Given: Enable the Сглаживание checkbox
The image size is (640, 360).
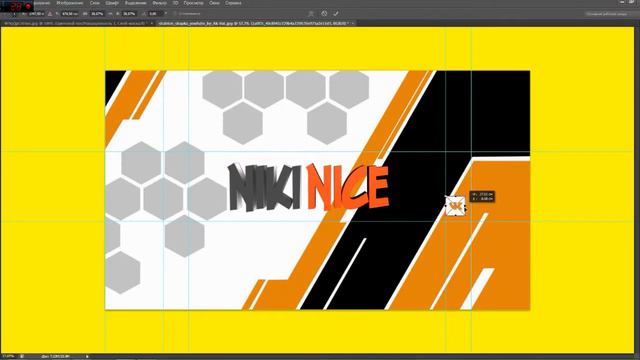Looking at the screenshot, I should click(176, 14).
